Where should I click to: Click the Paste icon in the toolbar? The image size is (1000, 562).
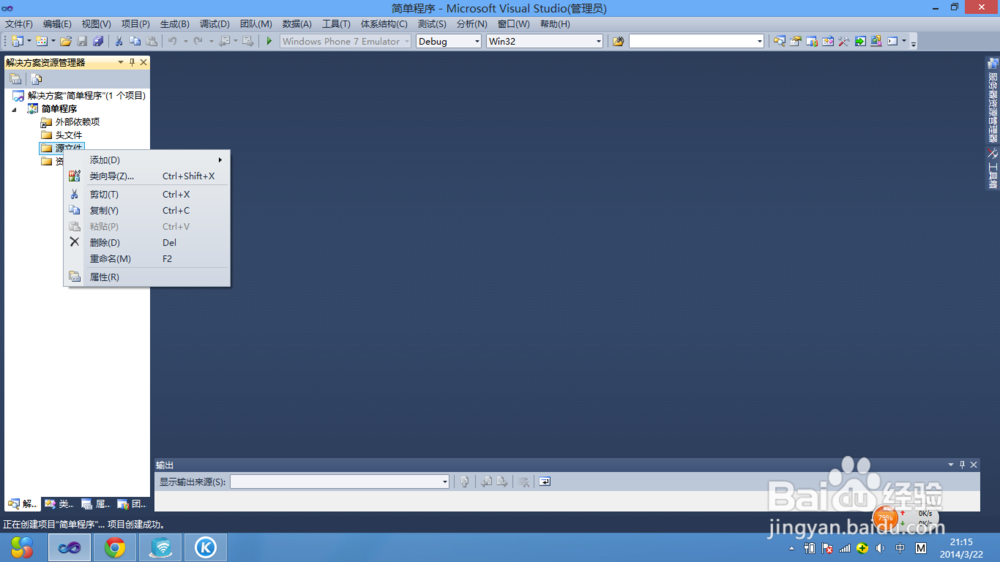tap(152, 41)
